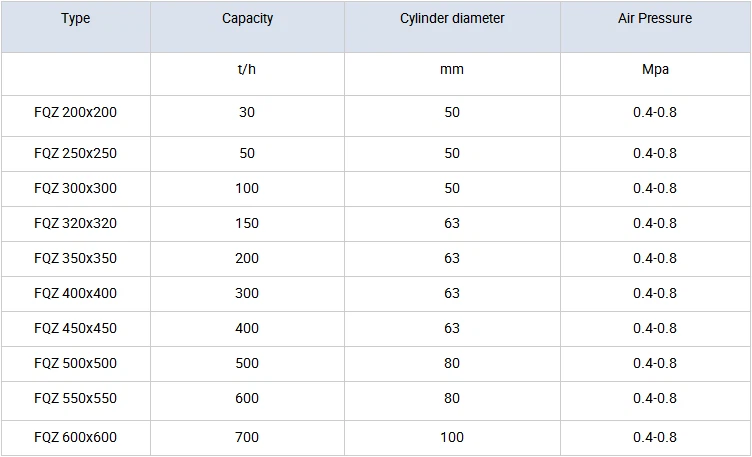Screen dimensions: 752x457
Task: Select the FQZ 550x550 type cell
Action: pyautogui.click(x=75, y=398)
